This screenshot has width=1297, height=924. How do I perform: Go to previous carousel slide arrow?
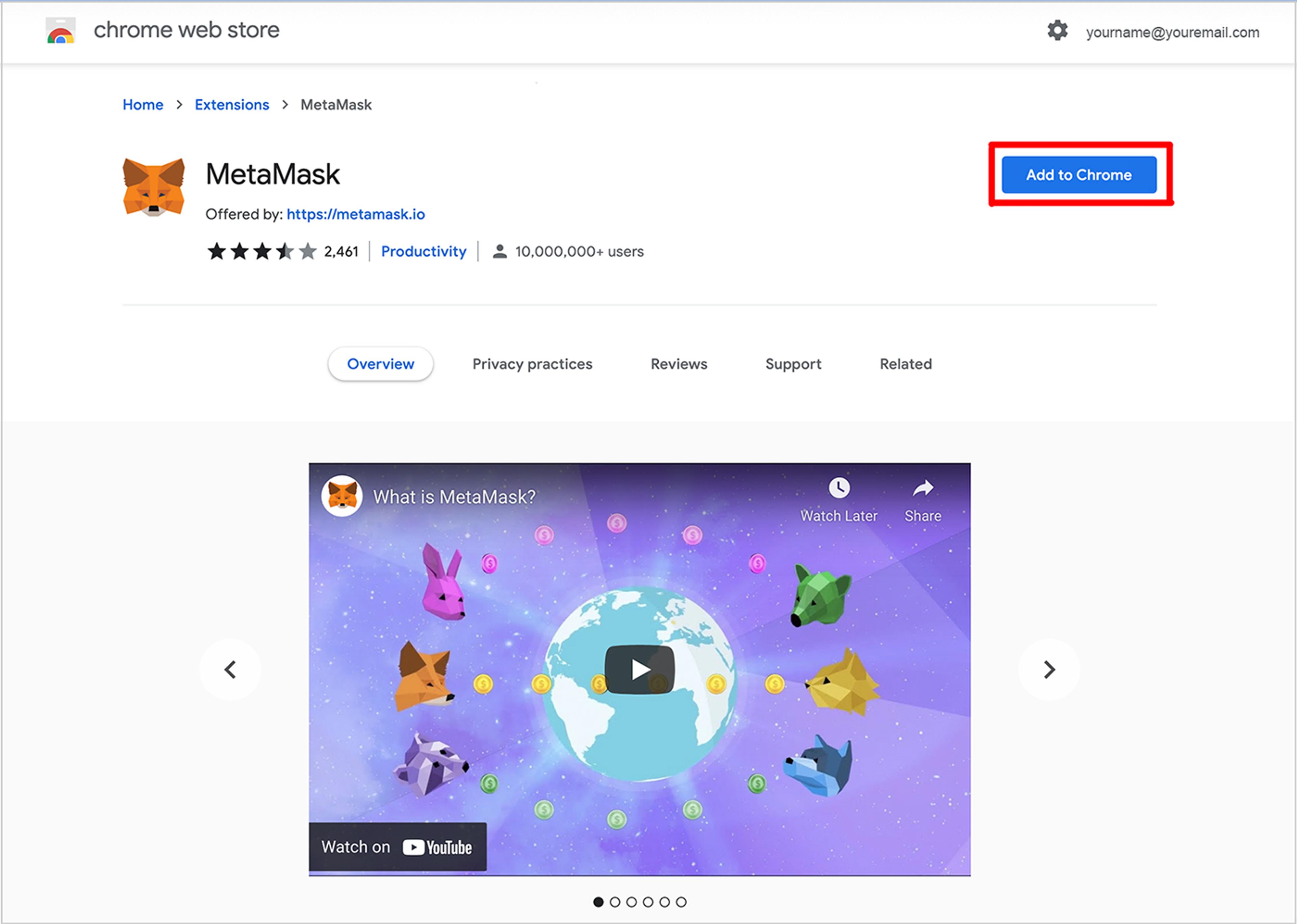pyautogui.click(x=230, y=670)
